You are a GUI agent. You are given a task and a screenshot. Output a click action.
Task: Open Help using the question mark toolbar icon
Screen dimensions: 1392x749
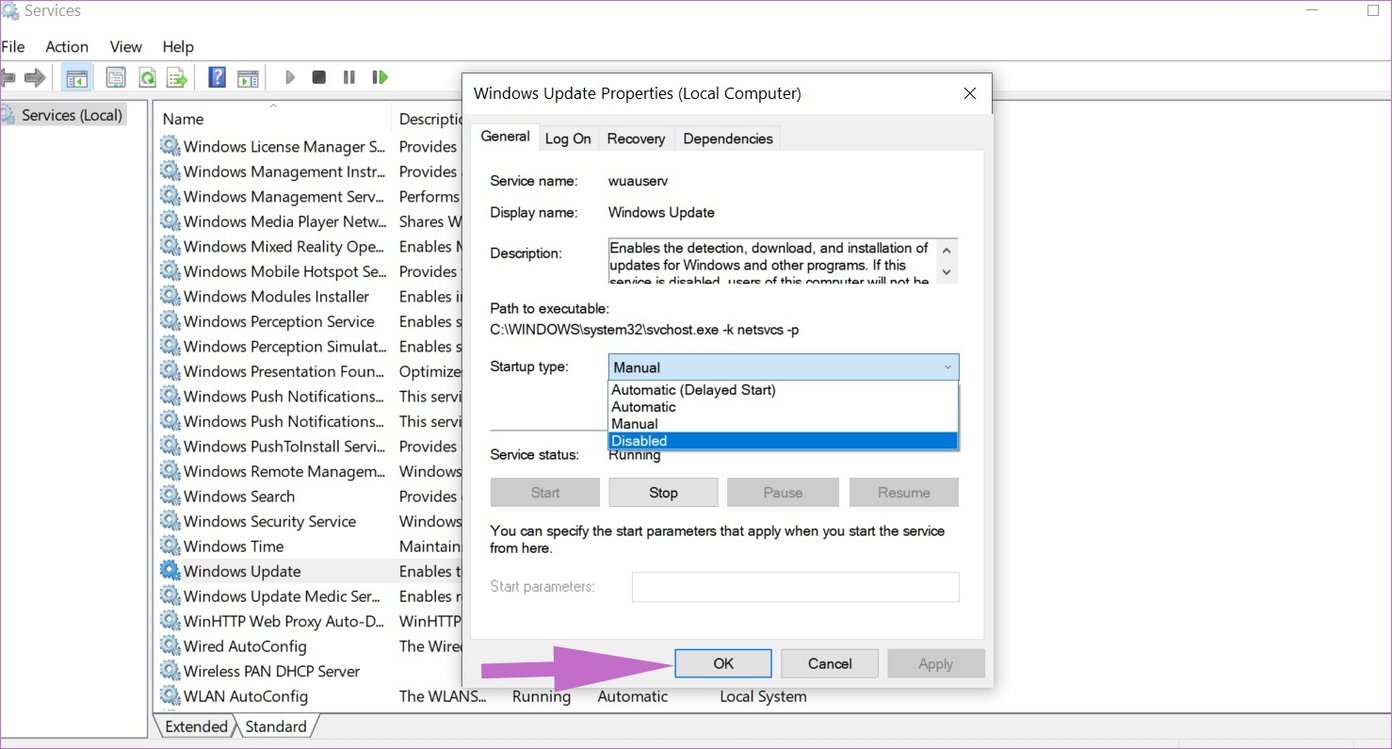tap(217, 77)
